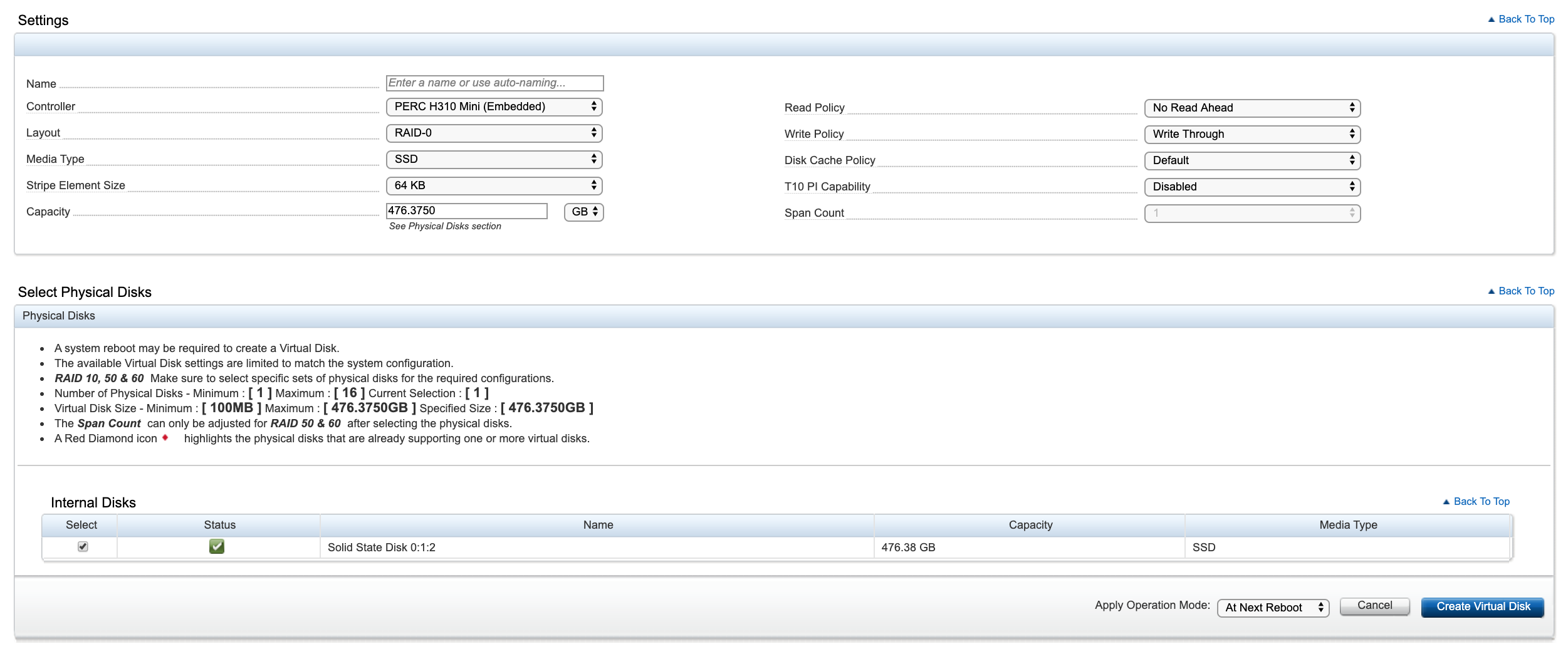Screen dimensions: 1568x654
Task: Open the Read Policy dropdown
Action: click(1252, 108)
